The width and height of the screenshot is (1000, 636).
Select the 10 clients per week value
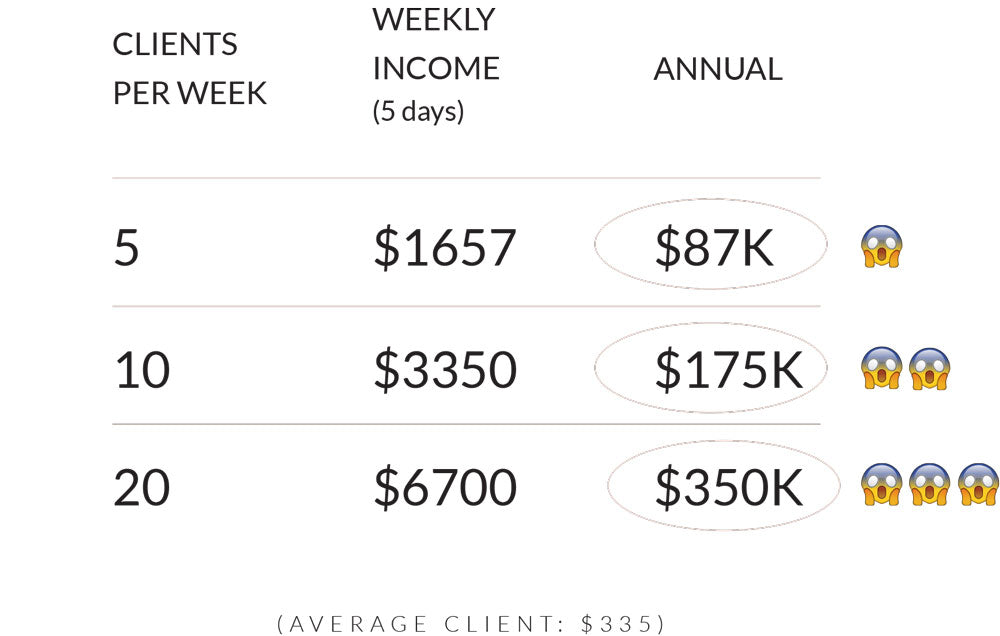coord(142,369)
